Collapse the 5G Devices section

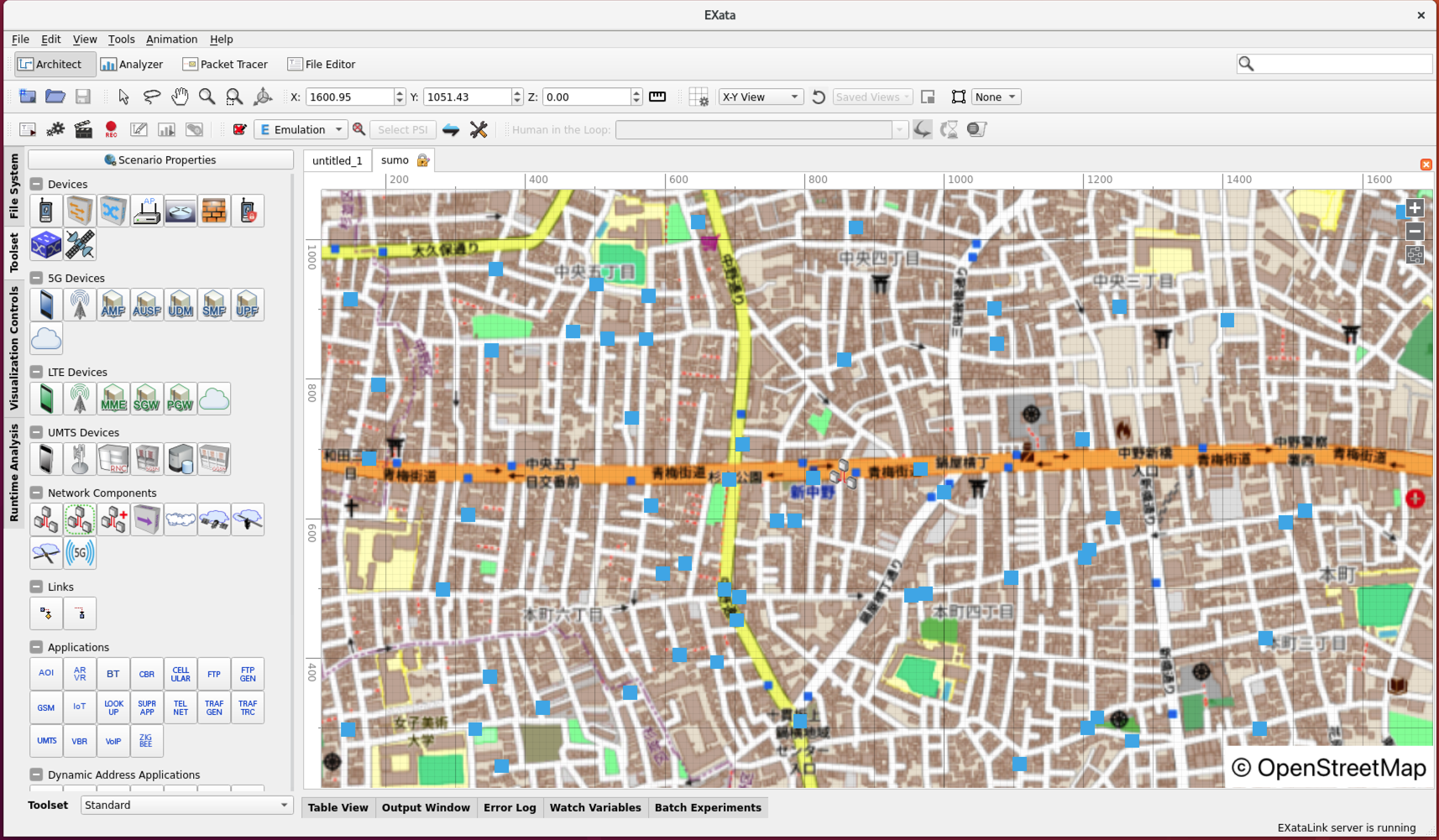pos(36,278)
